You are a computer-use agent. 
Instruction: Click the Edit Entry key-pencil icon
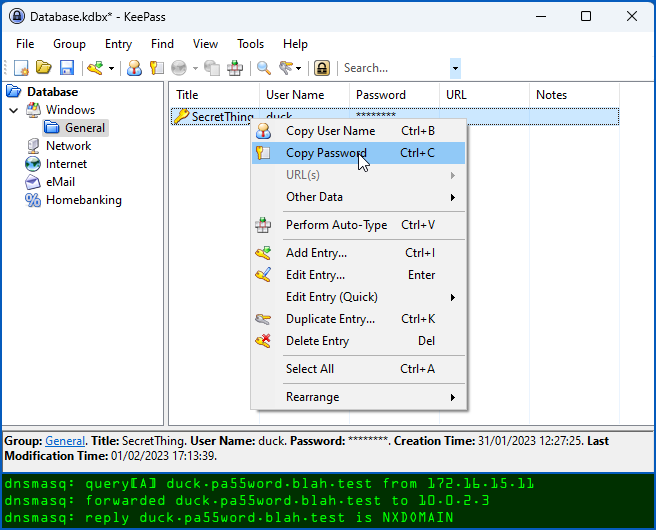pyautogui.click(x=263, y=275)
